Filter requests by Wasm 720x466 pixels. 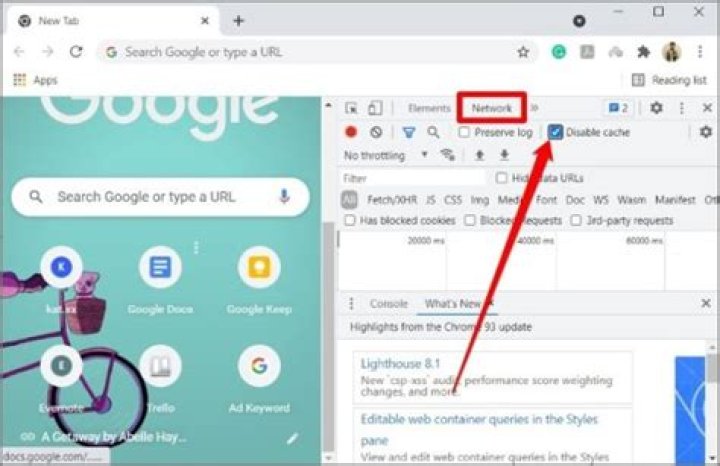pos(631,200)
